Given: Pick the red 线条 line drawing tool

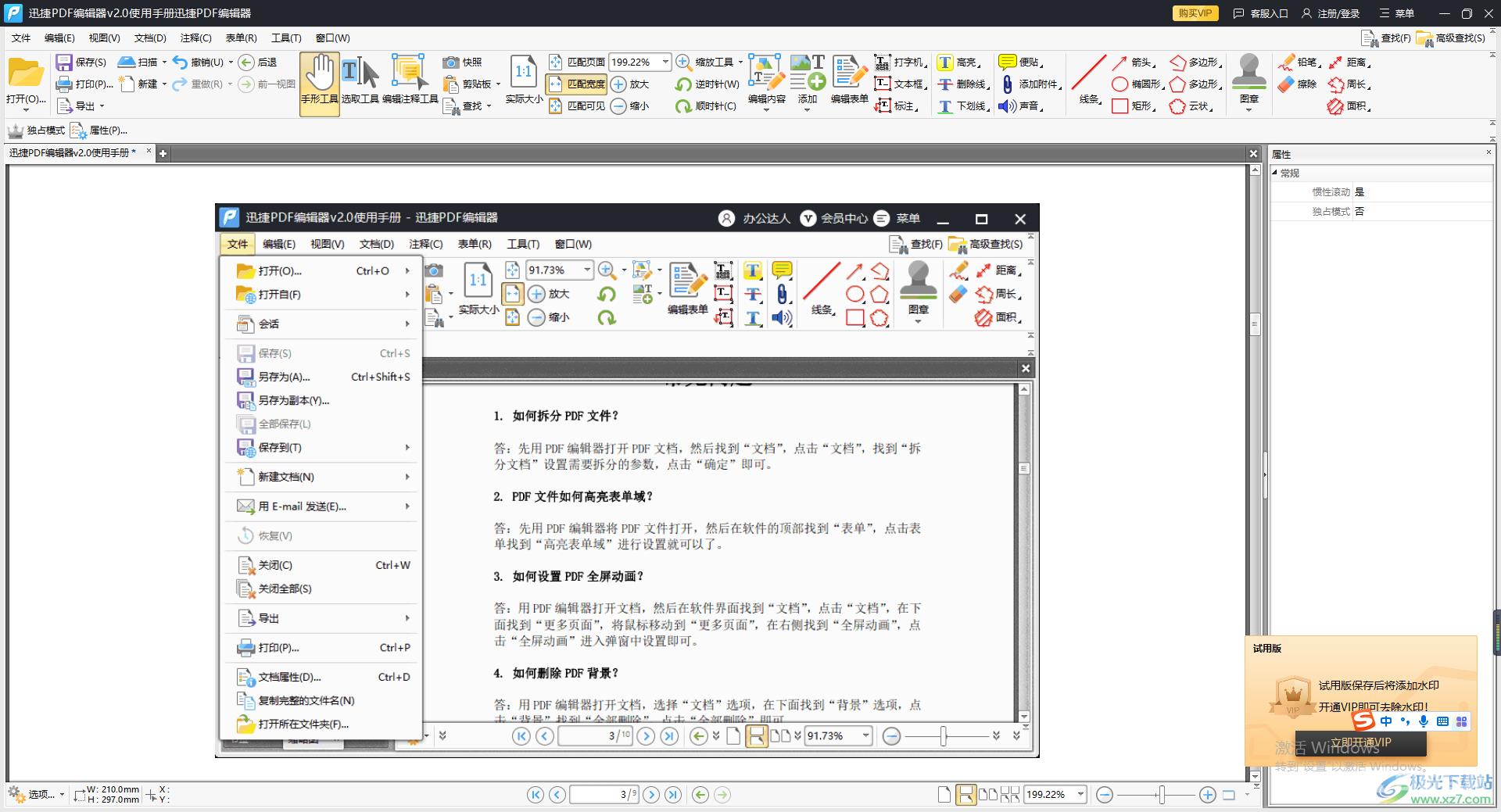Looking at the screenshot, I should (1089, 80).
